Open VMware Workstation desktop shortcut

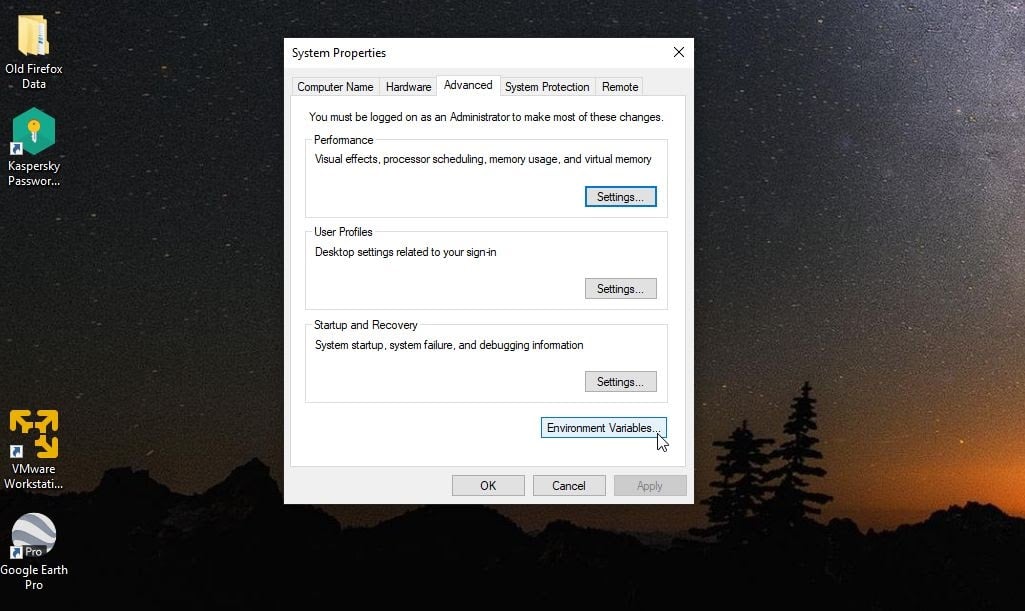coord(33,434)
